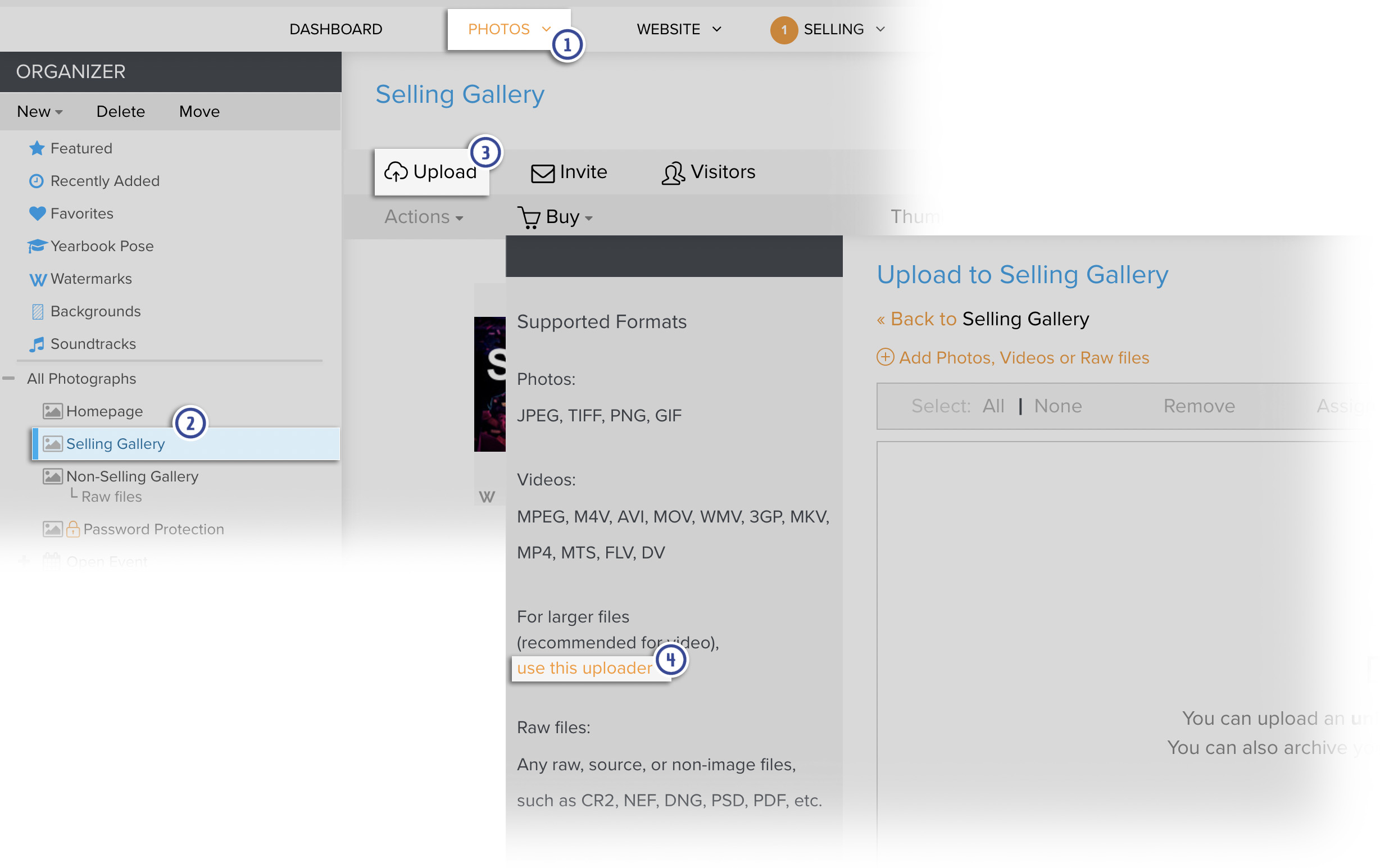Screen dimensions: 1380x868
Task: Select the Raw files sub-item
Action: tap(112, 497)
